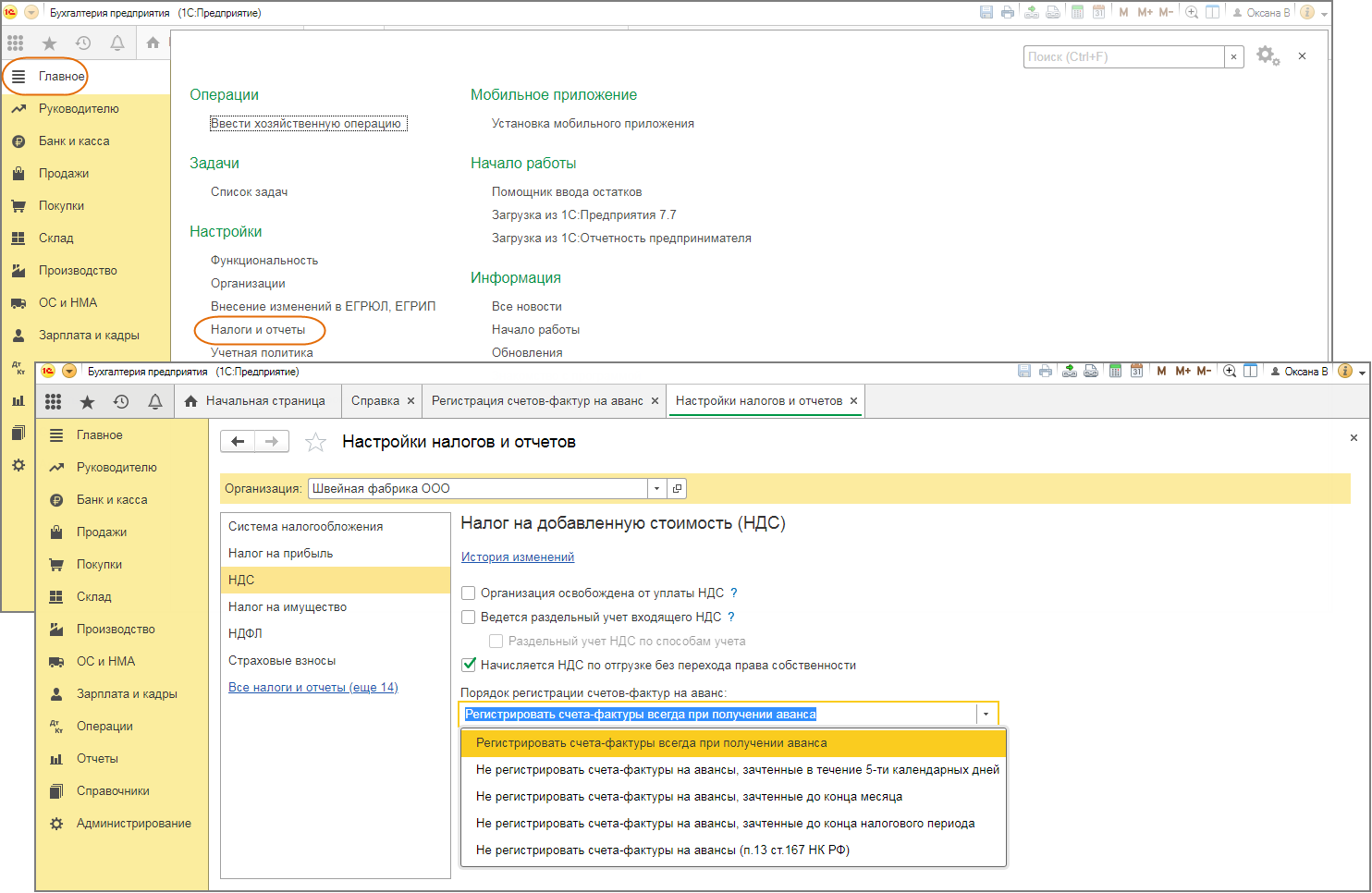Click Налоги и отчеты in back window
1372x893 pixels.
pos(258,330)
